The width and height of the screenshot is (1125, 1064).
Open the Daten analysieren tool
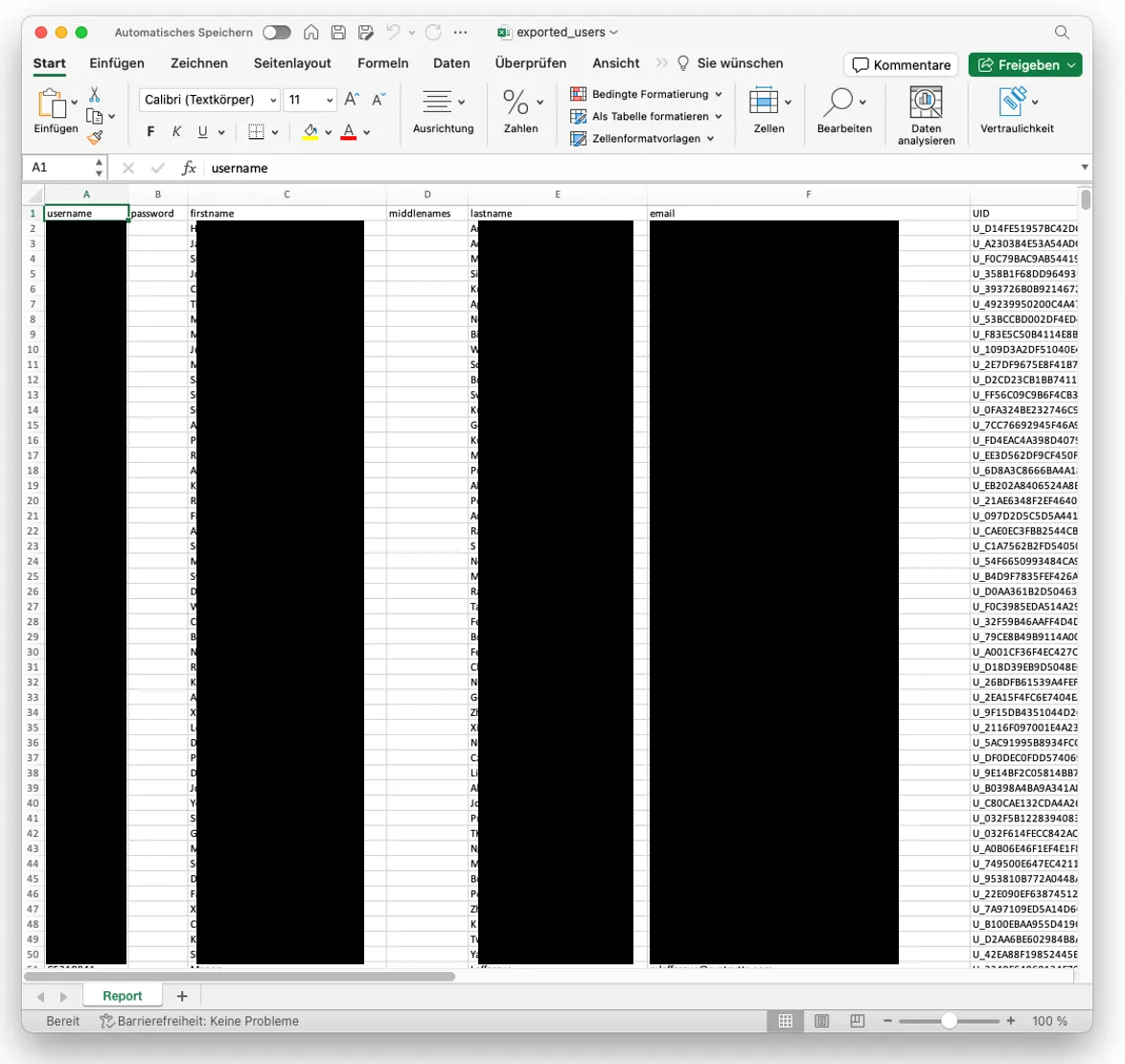(926, 115)
